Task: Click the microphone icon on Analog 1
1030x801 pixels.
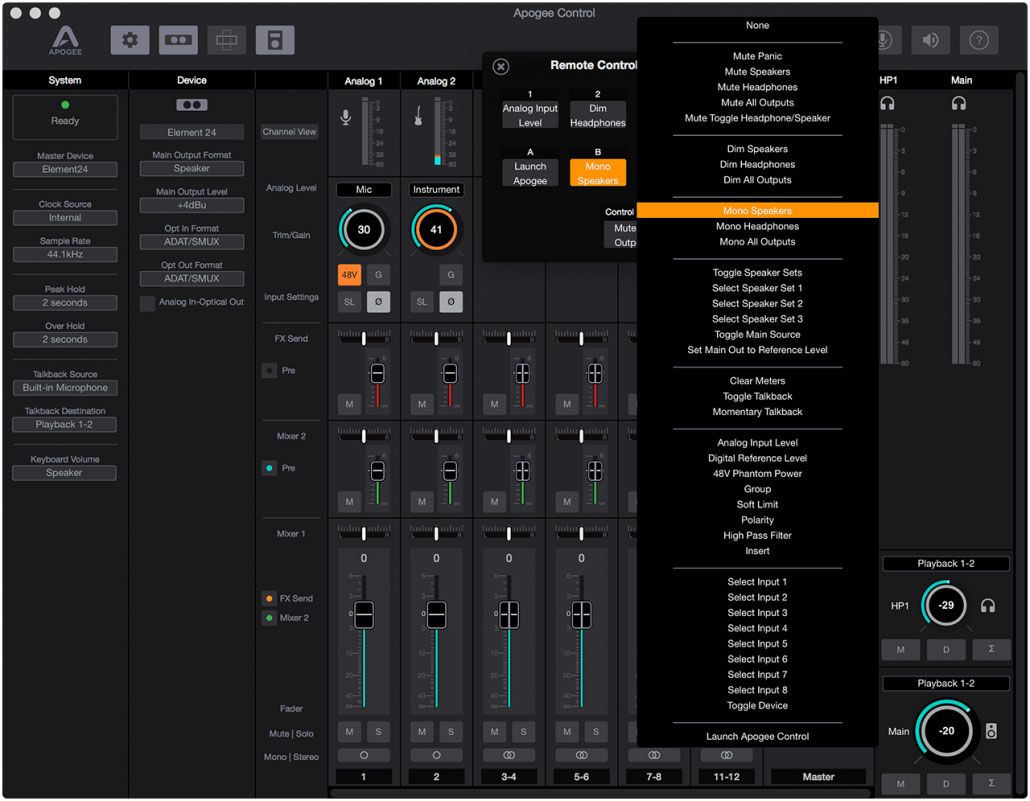Action: [x=346, y=117]
